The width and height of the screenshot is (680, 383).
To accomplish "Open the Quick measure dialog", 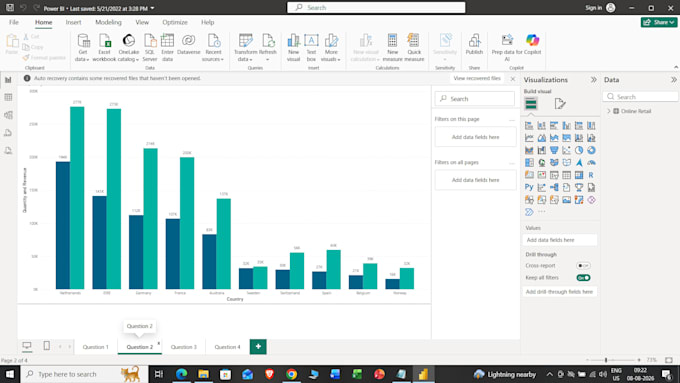I will (414, 47).
